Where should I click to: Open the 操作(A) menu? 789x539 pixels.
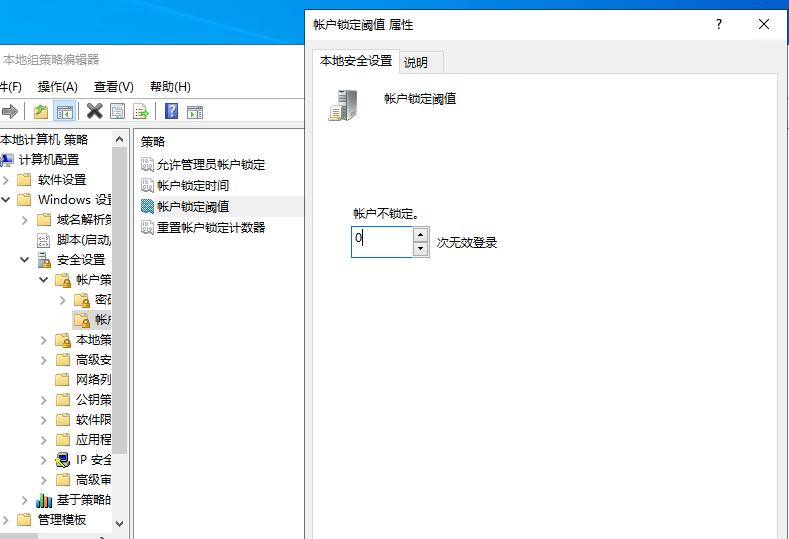point(57,87)
